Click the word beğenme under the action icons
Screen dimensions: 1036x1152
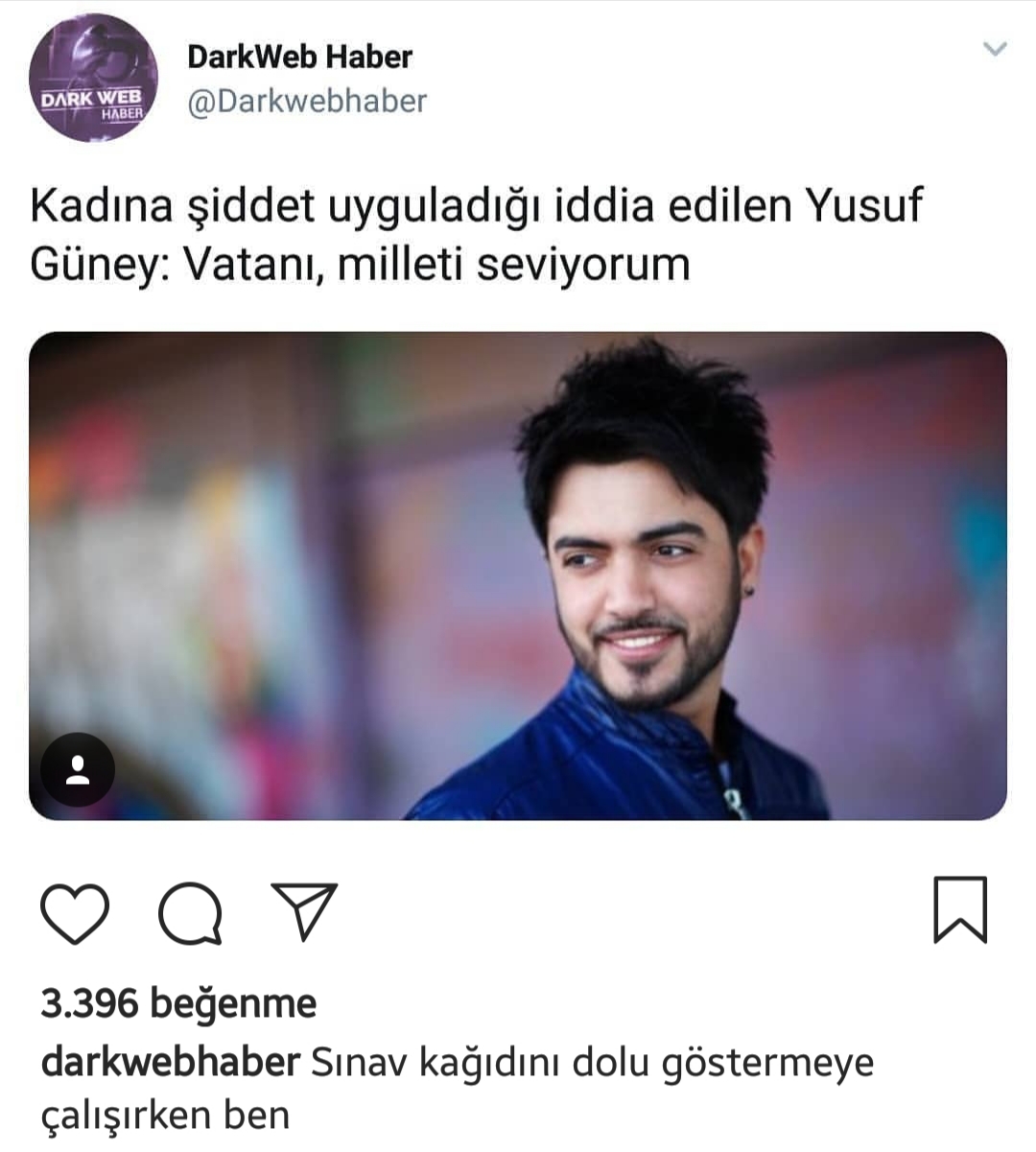point(233,1004)
